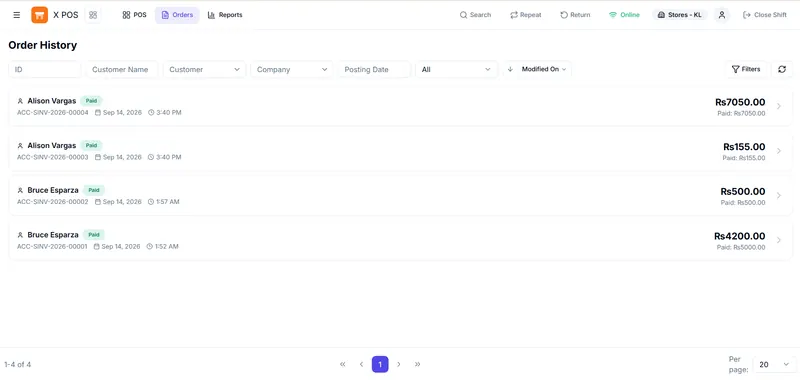Screen dimensions: 800x380
Task: Open invoice ACC-SINV-2026-00002
Action: point(400,195)
